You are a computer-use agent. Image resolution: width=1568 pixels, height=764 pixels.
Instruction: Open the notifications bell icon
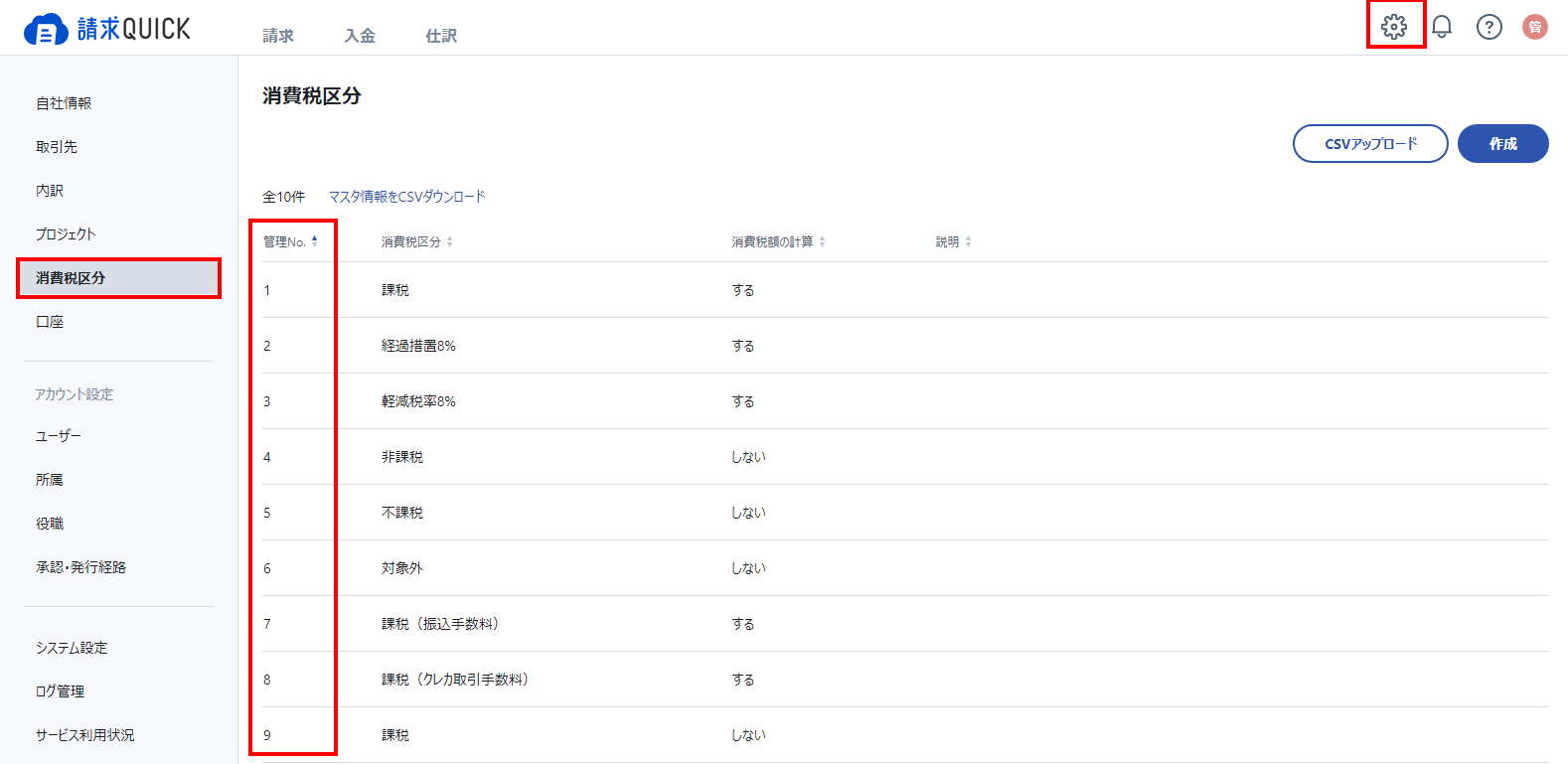pyautogui.click(x=1442, y=27)
